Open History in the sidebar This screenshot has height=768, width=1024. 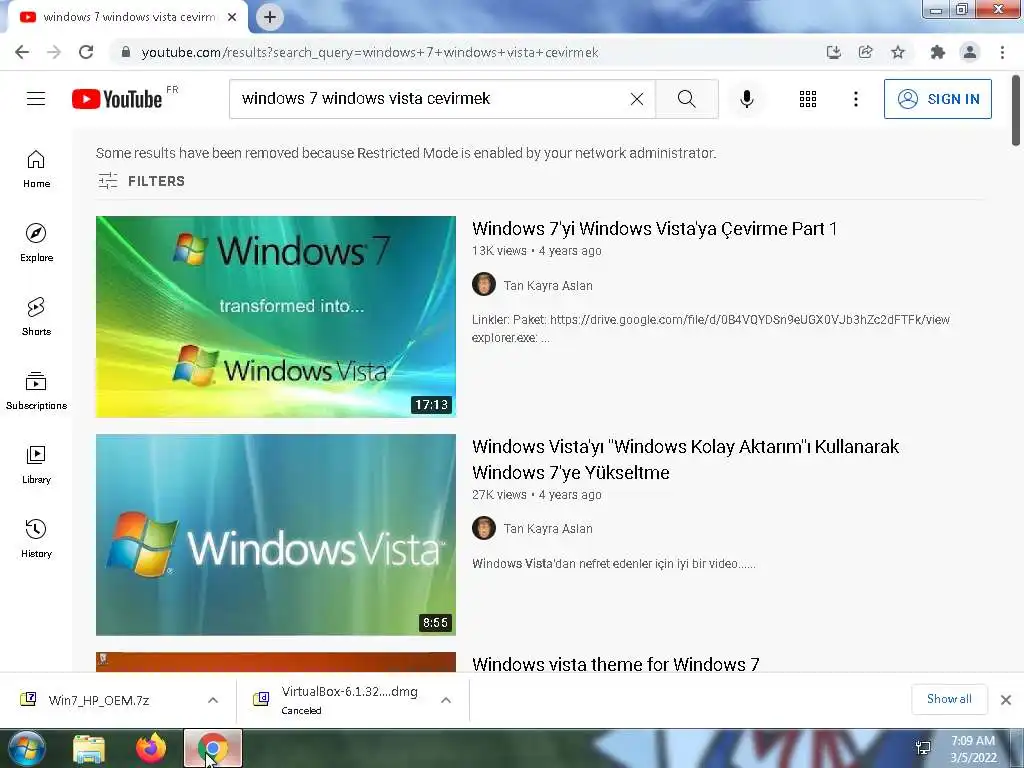36,539
